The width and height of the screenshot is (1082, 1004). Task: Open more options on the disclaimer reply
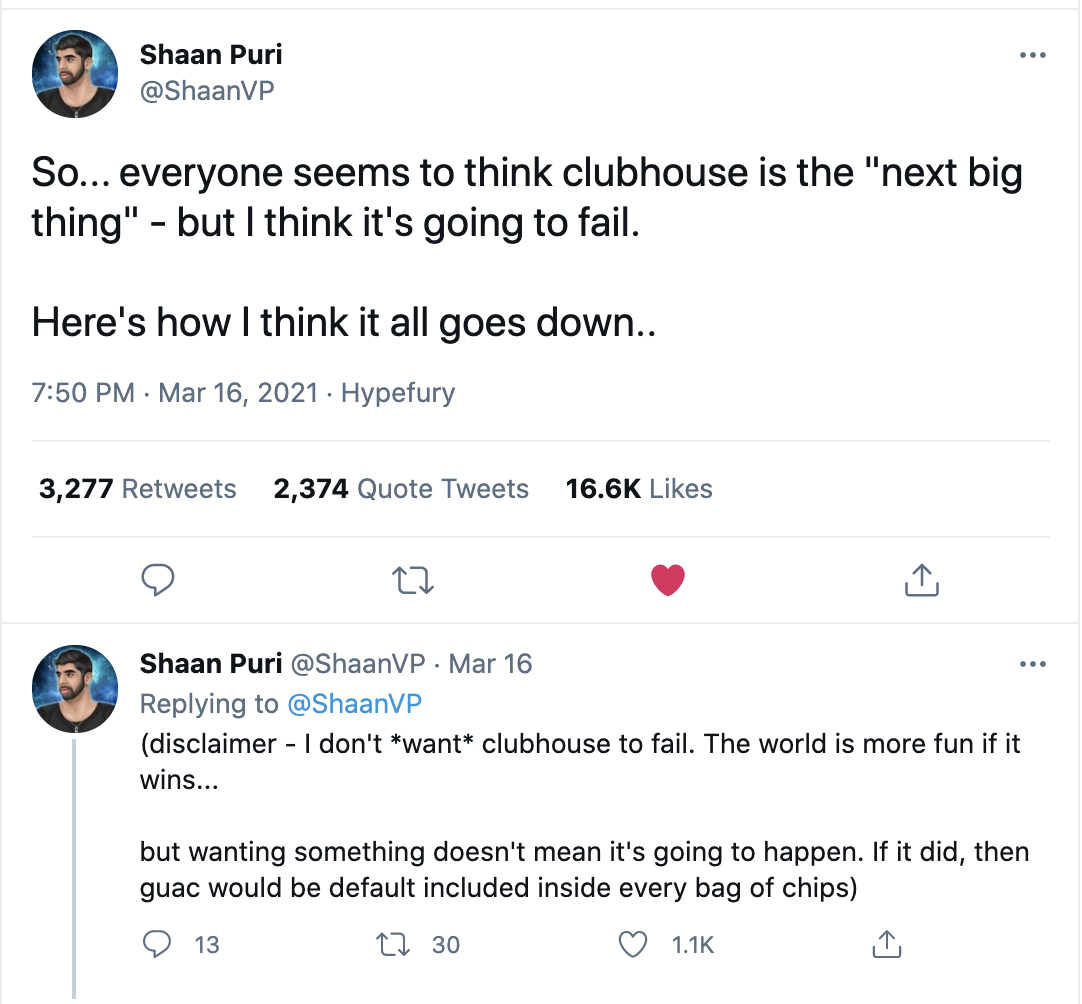click(x=1031, y=664)
